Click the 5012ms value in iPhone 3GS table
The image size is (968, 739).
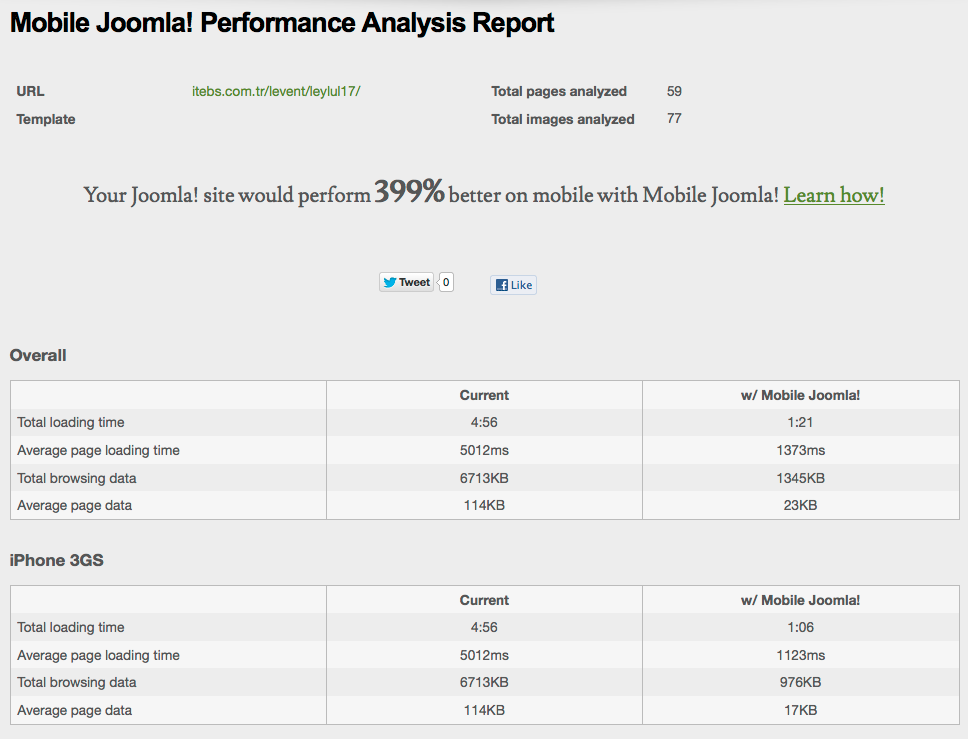coord(484,655)
